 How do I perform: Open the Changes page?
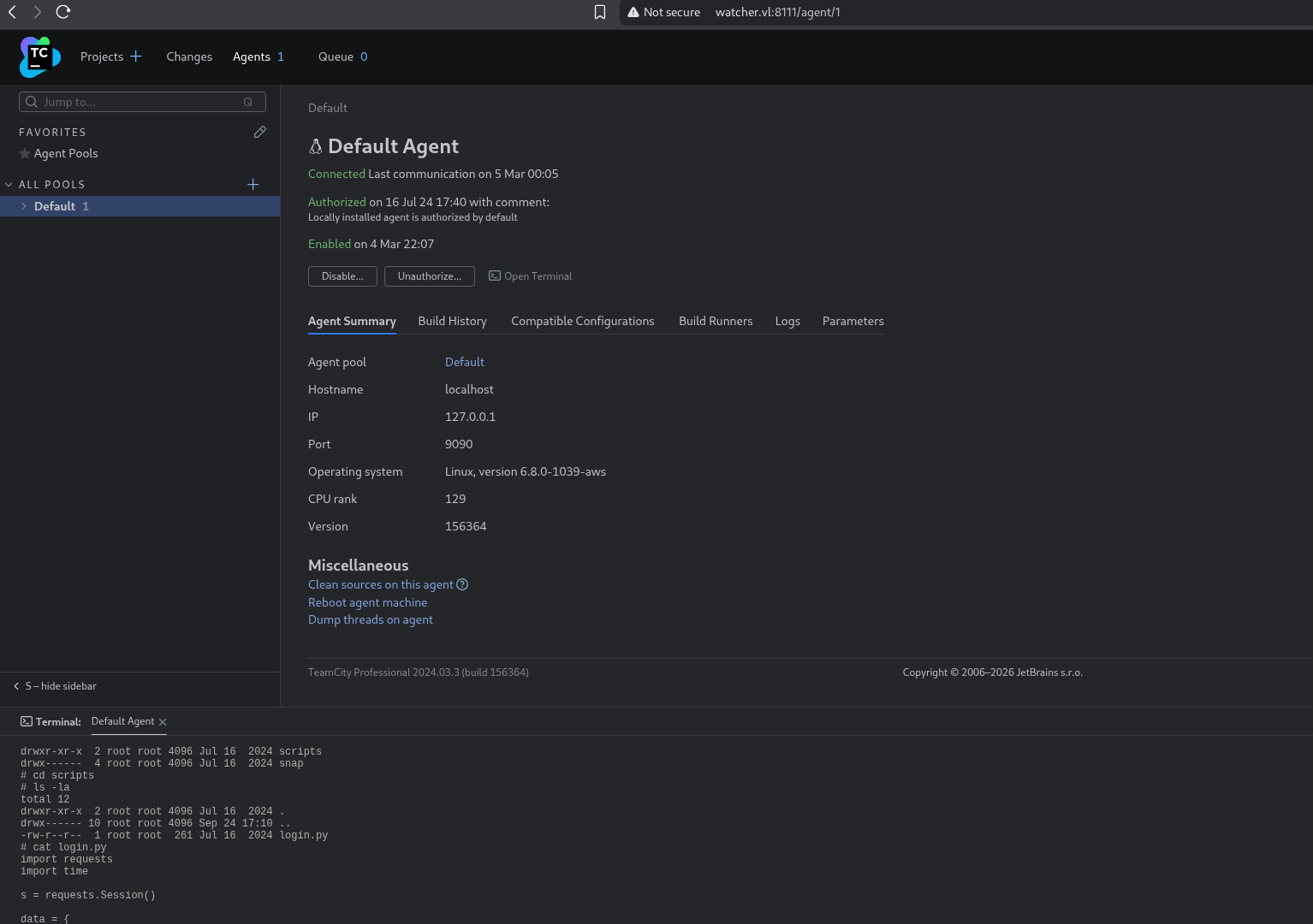[189, 56]
